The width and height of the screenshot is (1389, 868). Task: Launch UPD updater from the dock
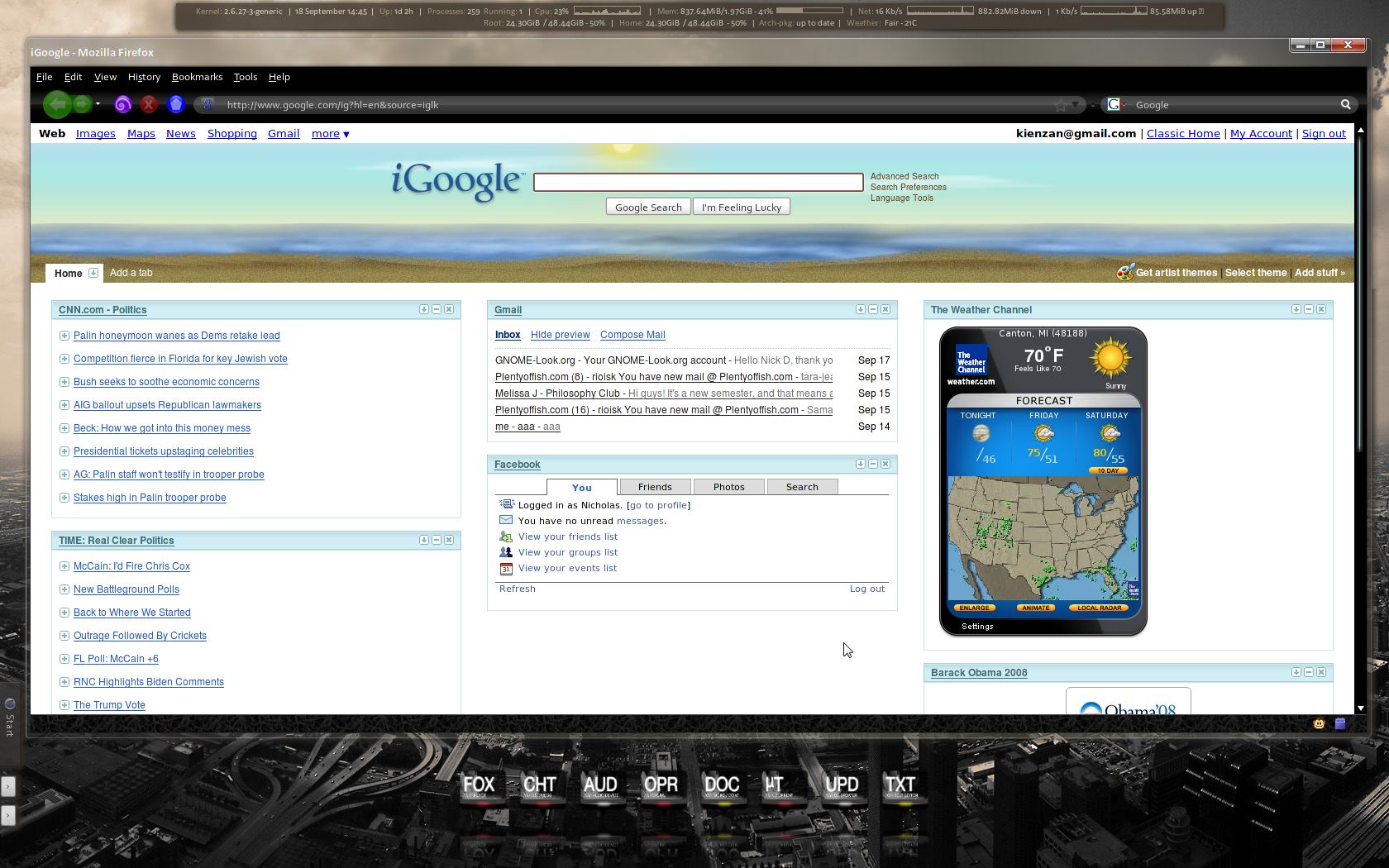(x=842, y=786)
